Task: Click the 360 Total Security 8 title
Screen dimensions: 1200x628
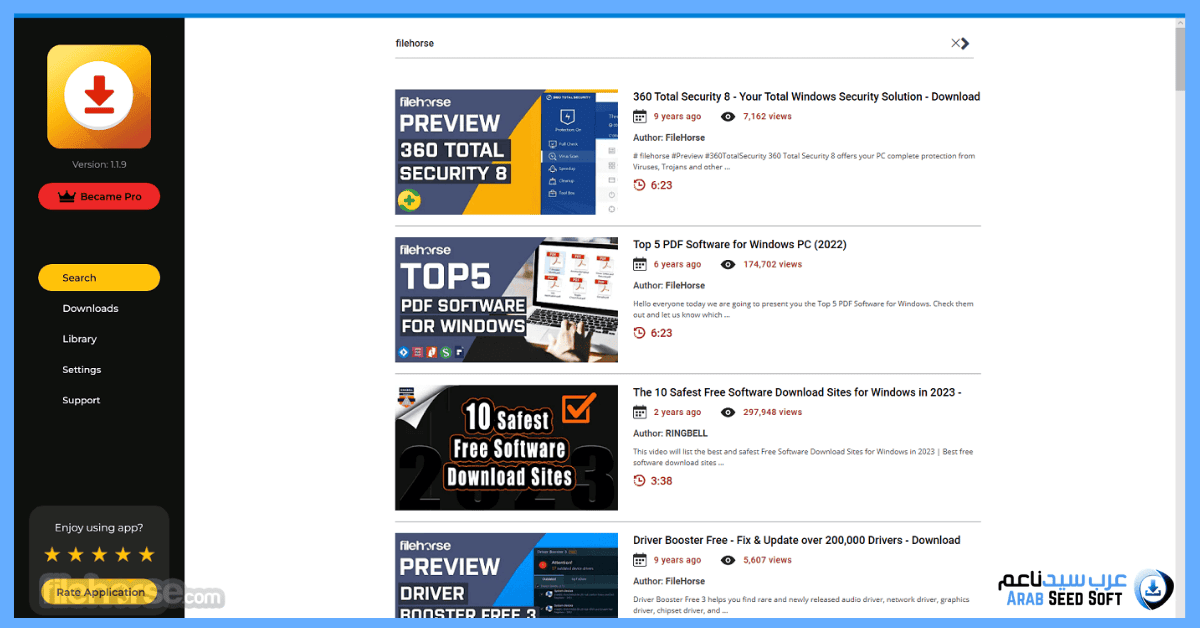Action: click(x=806, y=97)
